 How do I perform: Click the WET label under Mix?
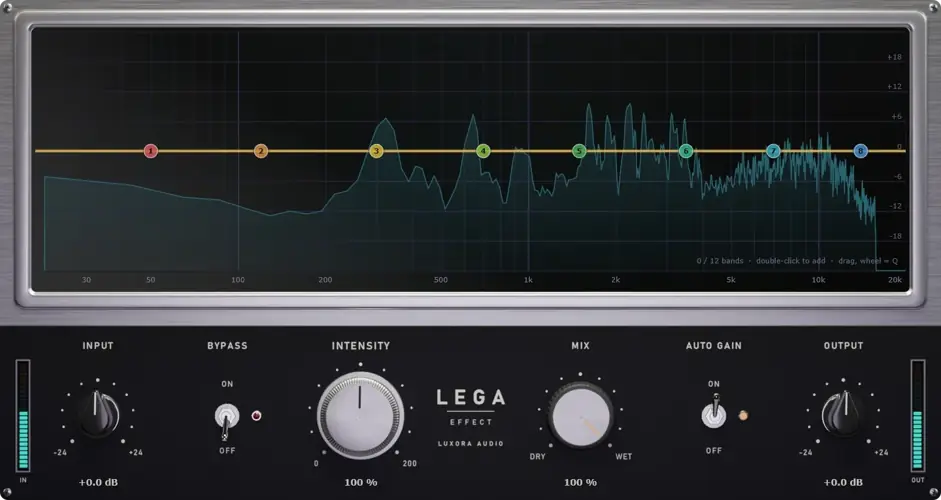click(624, 457)
